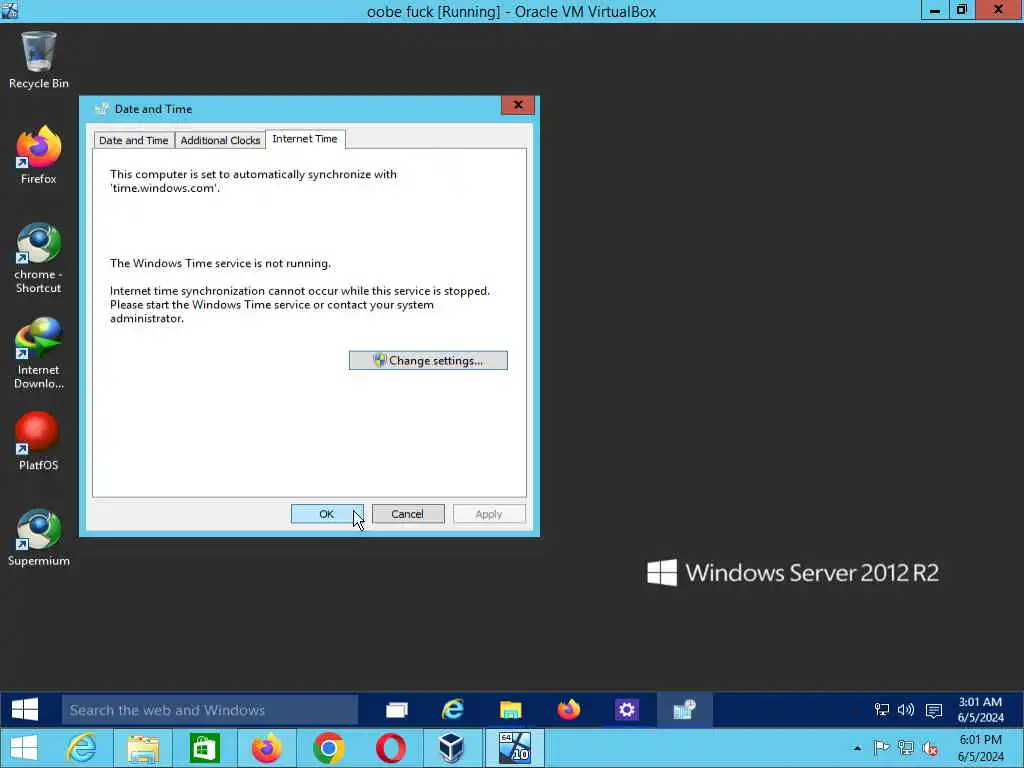Image resolution: width=1024 pixels, height=768 pixels.
Task: Click the host clock showing 6:01 PM
Action: (980, 748)
